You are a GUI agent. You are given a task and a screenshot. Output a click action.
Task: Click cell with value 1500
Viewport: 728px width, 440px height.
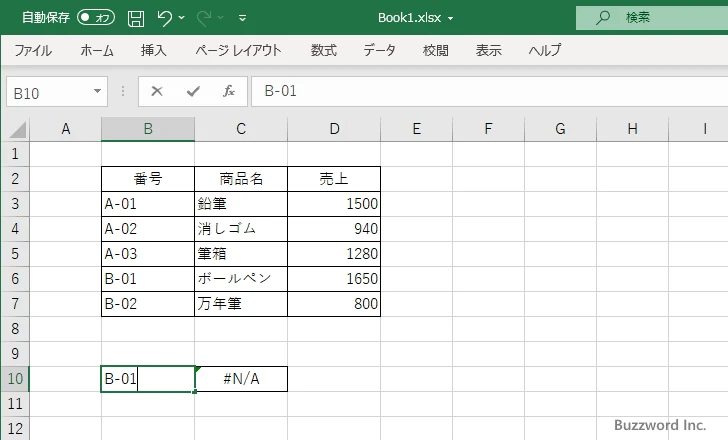click(334, 204)
